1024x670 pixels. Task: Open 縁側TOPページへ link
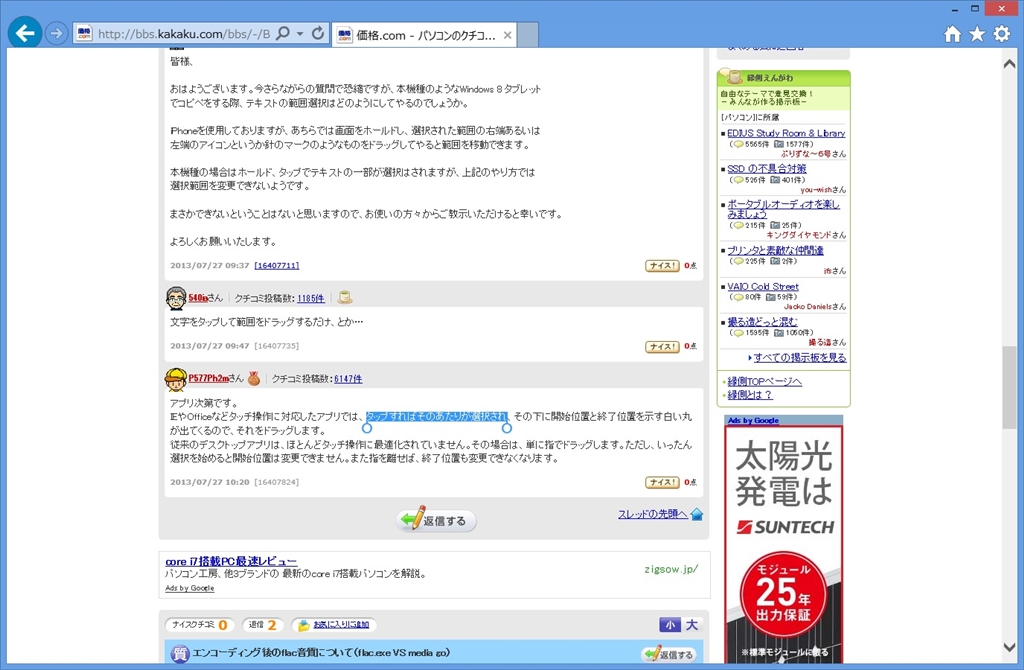tap(765, 382)
